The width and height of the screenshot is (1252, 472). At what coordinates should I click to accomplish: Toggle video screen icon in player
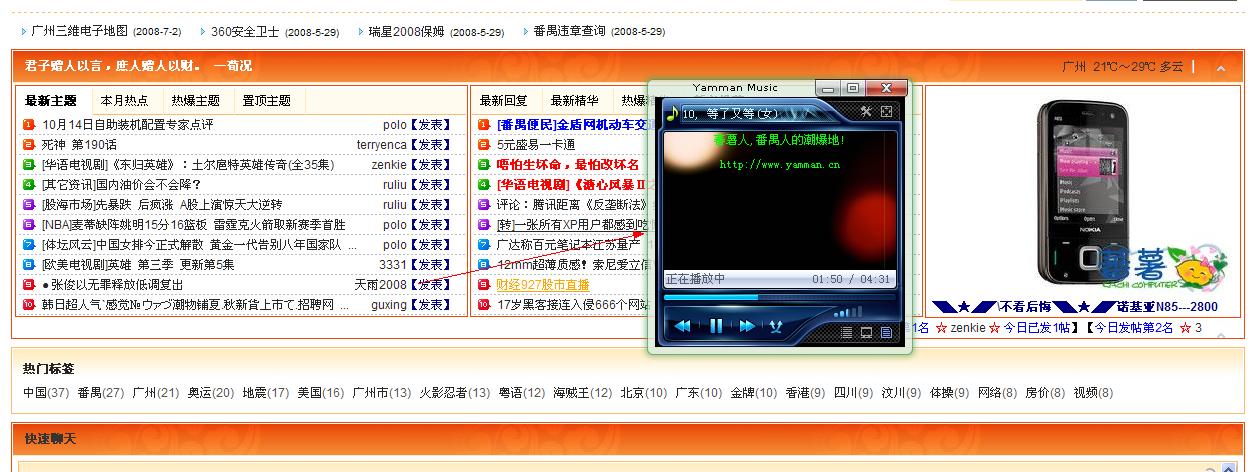pyautogui.click(x=866, y=332)
